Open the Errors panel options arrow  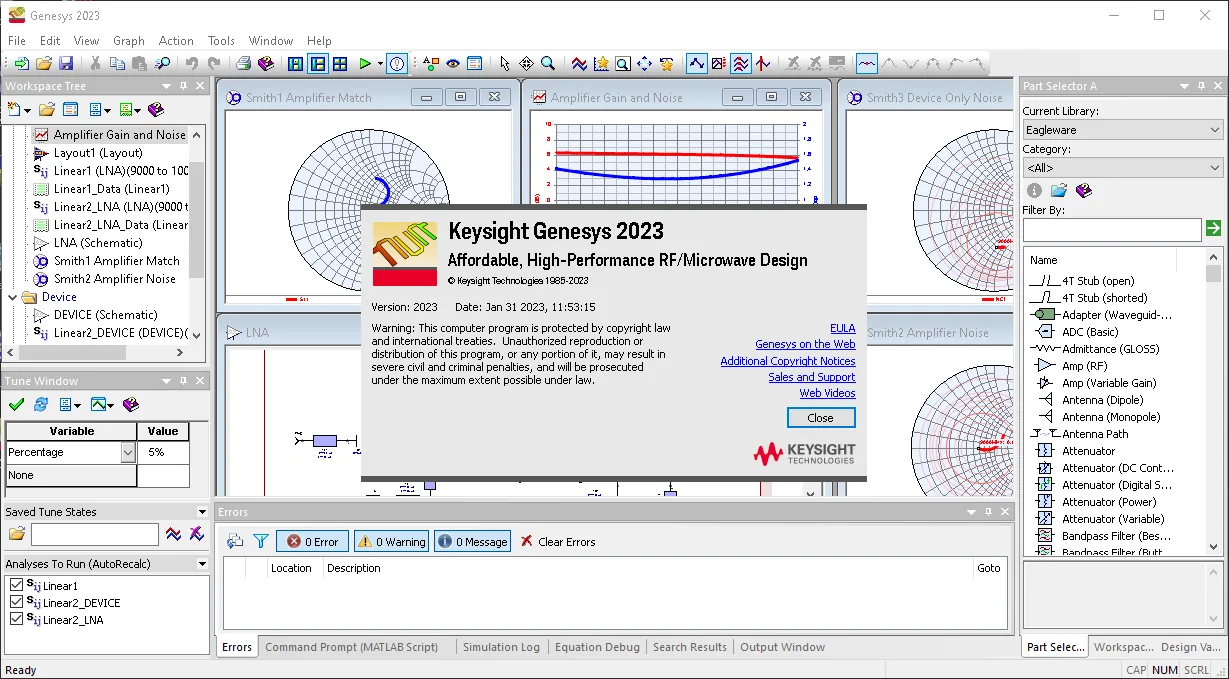971,511
